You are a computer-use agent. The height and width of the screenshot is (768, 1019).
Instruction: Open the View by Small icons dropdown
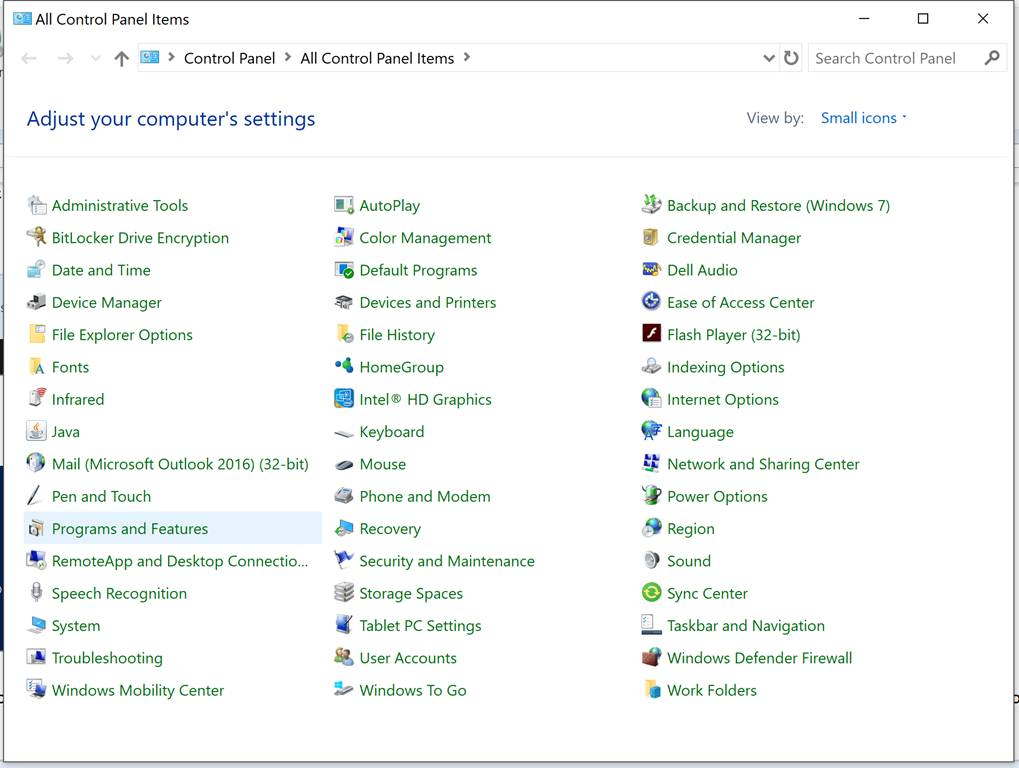coord(863,118)
